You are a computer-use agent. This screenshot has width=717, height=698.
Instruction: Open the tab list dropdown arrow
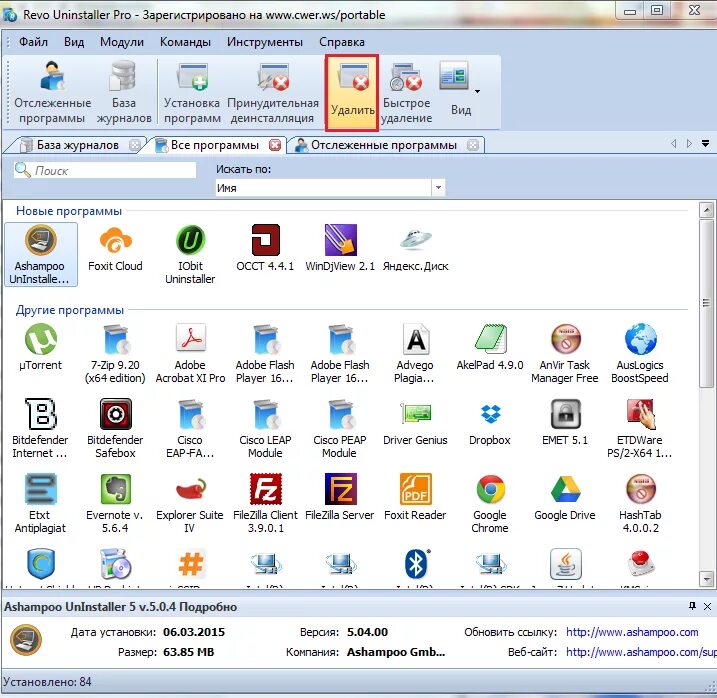pyautogui.click(x=705, y=144)
